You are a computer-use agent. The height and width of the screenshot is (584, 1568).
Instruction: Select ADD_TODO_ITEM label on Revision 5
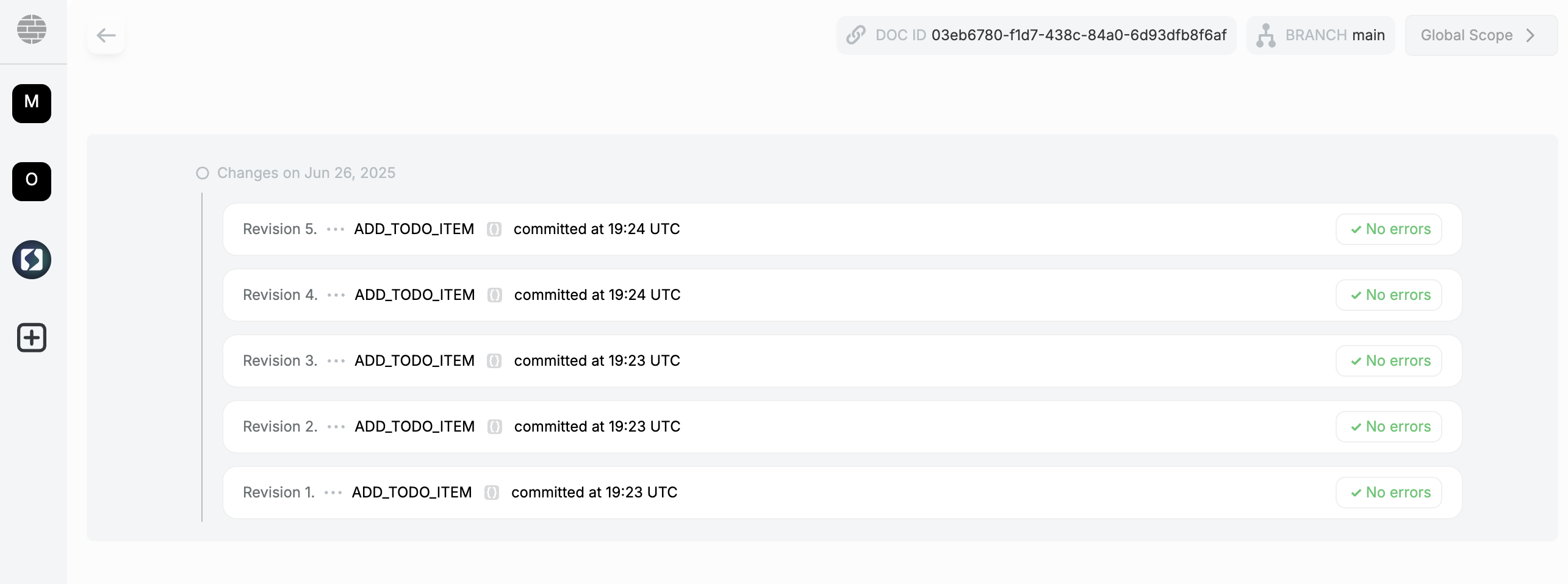pos(414,229)
